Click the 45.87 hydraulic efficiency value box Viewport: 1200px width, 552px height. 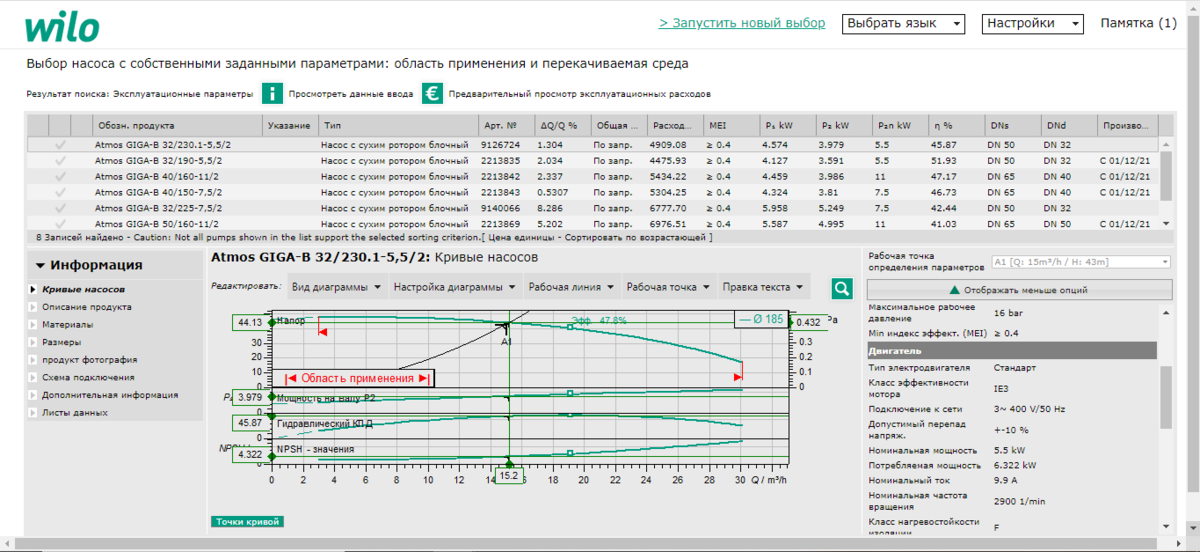click(250, 422)
